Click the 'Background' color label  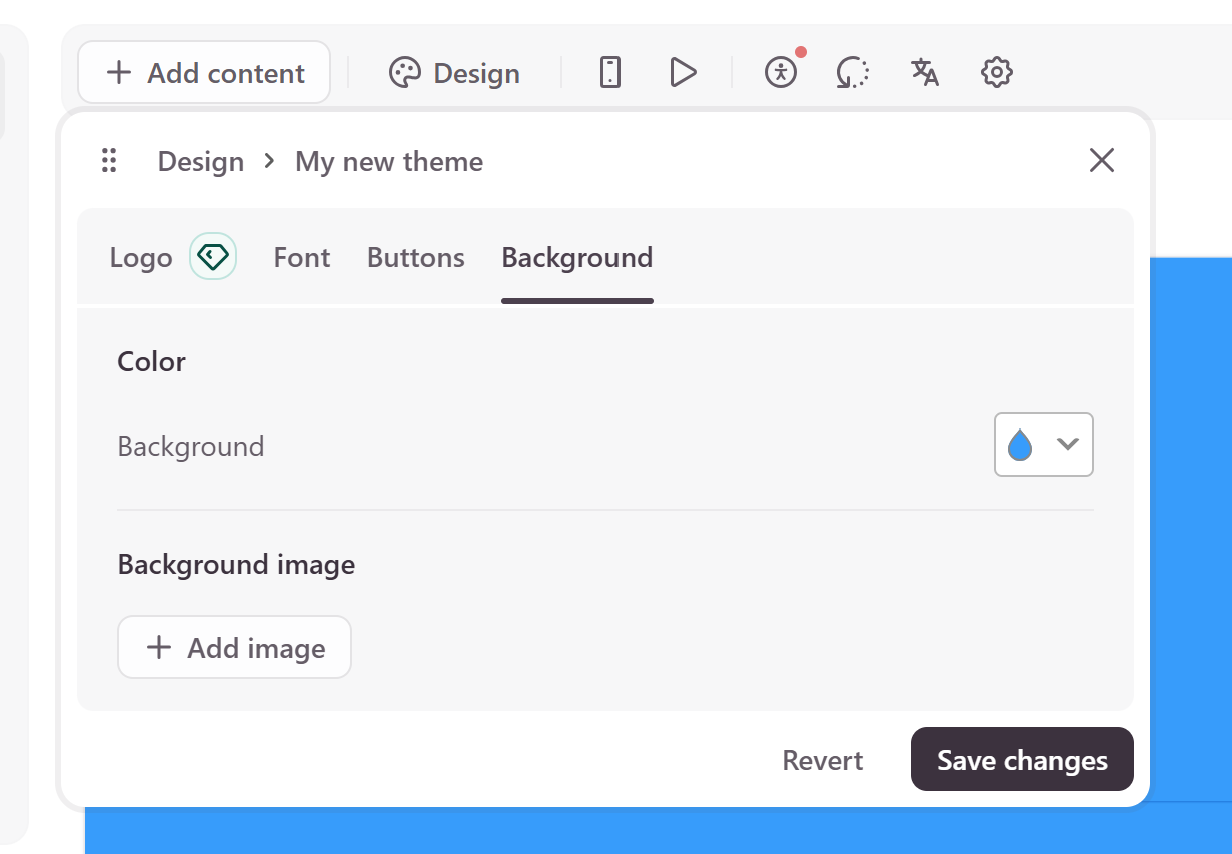(191, 446)
